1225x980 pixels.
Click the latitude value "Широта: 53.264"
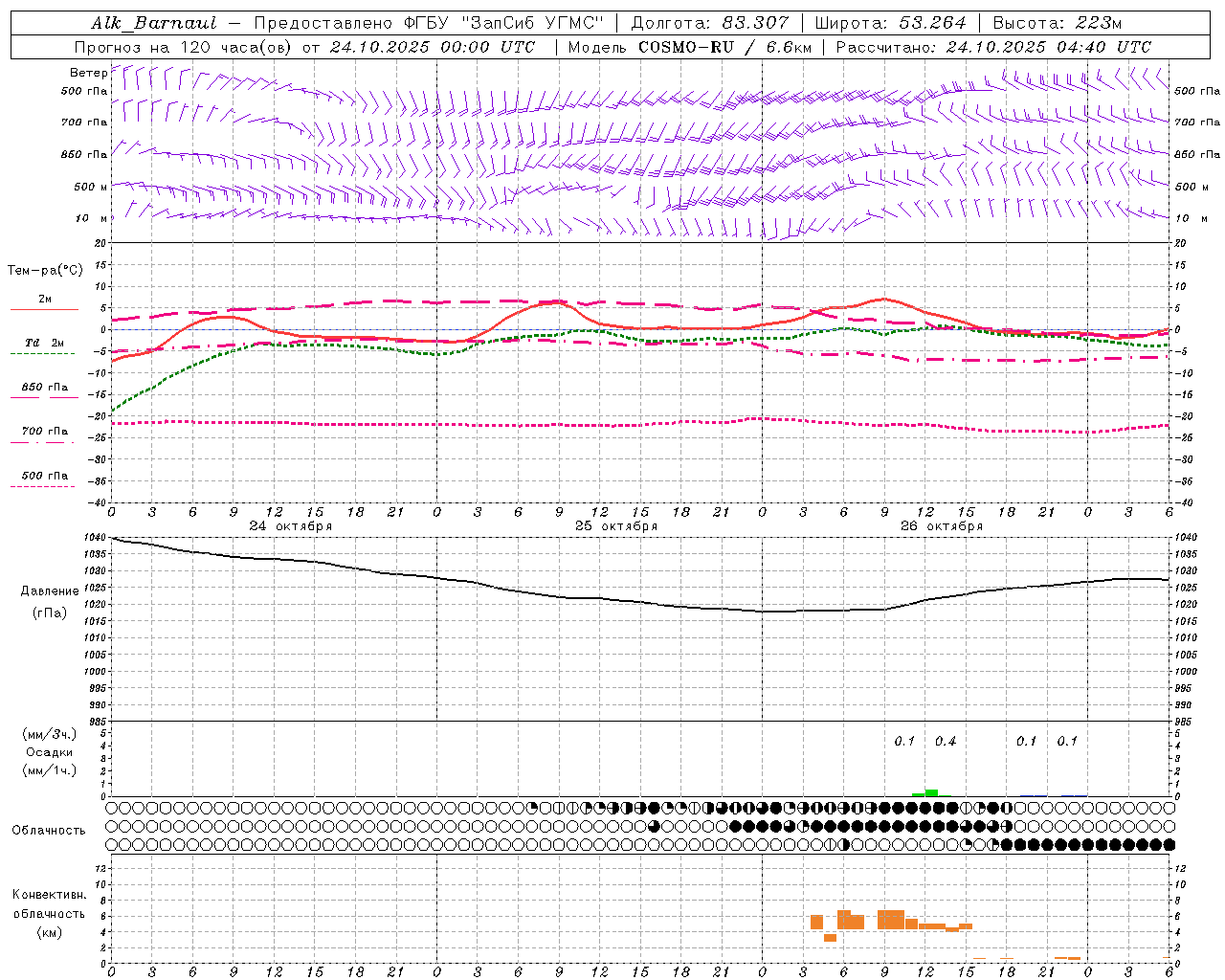[890, 23]
